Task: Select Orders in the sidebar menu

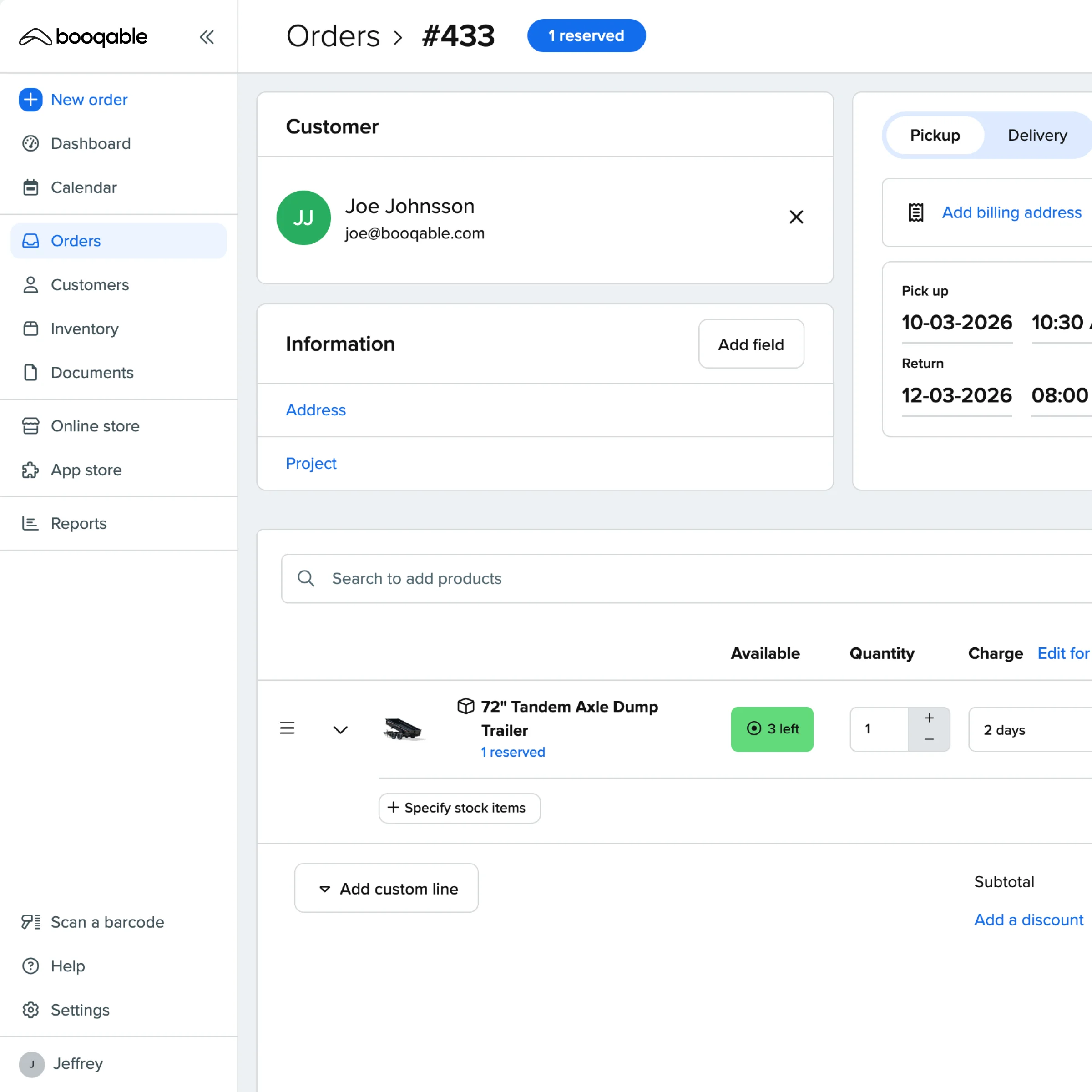Action: [75, 241]
